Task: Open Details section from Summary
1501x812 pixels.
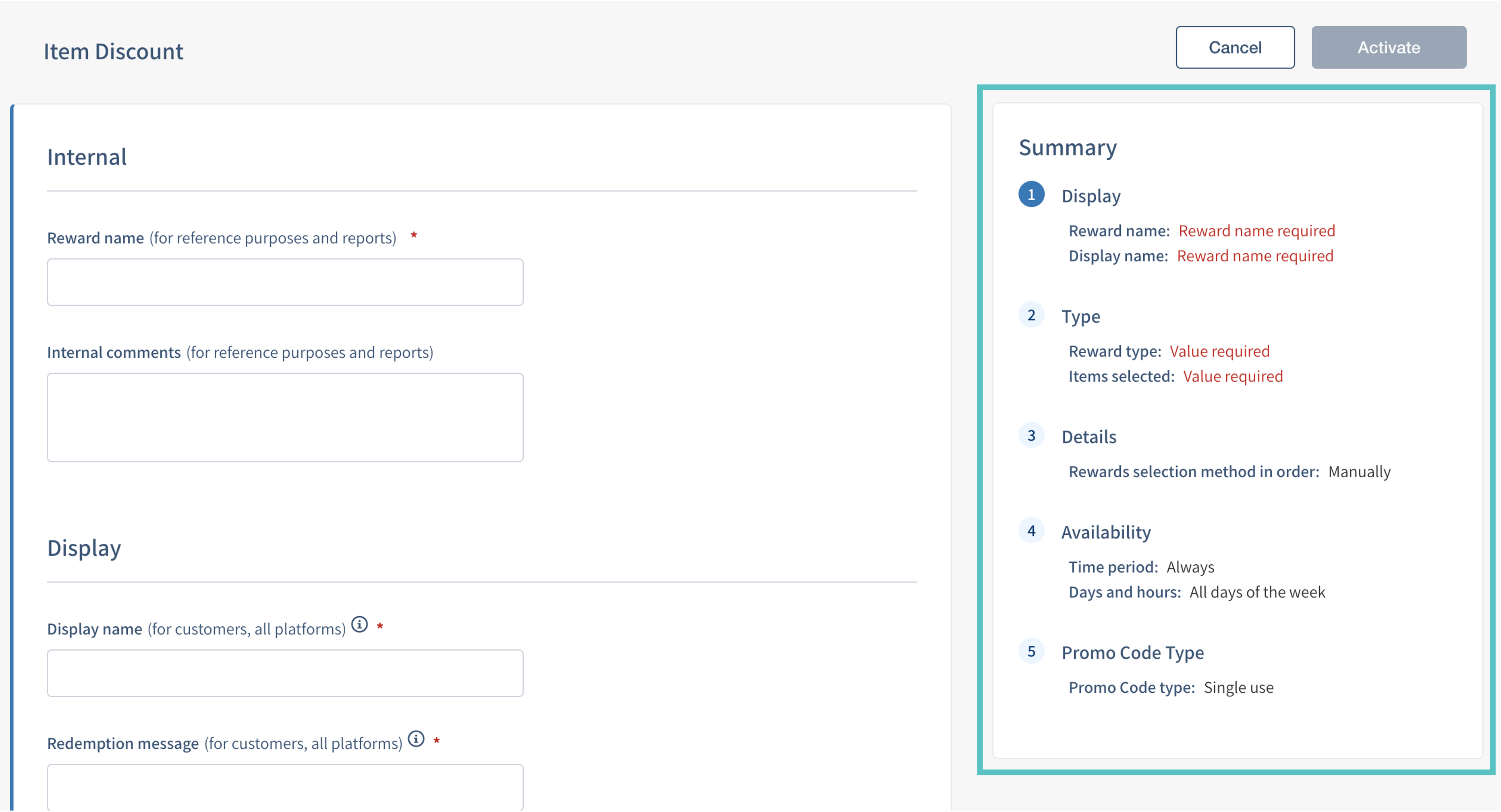Action: 1088,437
